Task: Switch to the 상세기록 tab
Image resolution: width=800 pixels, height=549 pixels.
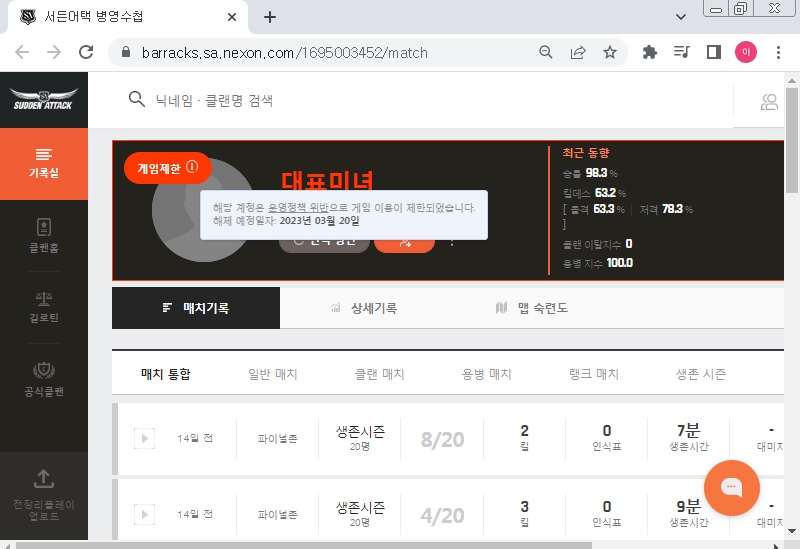Action: [x=364, y=308]
